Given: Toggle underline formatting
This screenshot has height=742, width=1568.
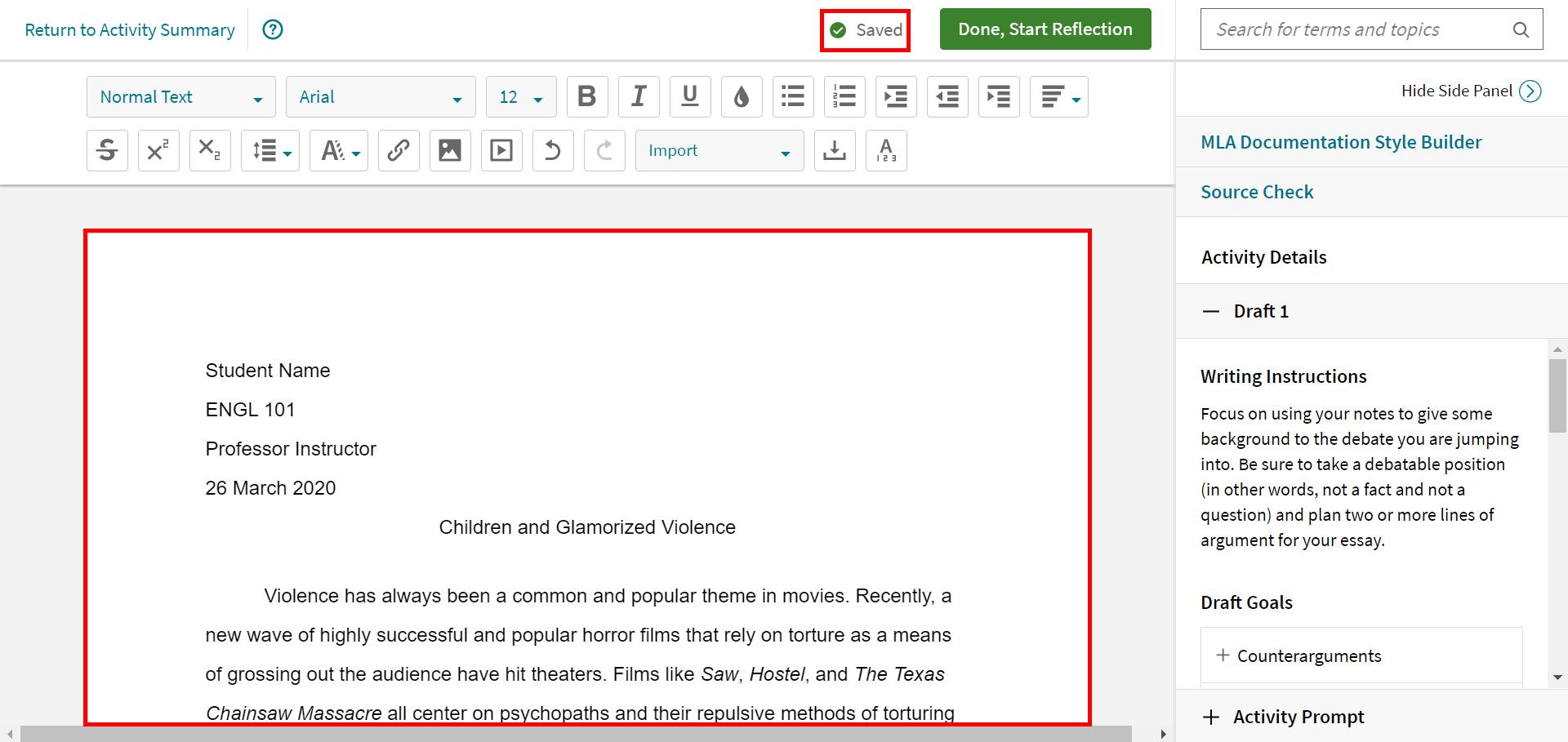Looking at the screenshot, I should pyautogui.click(x=690, y=96).
